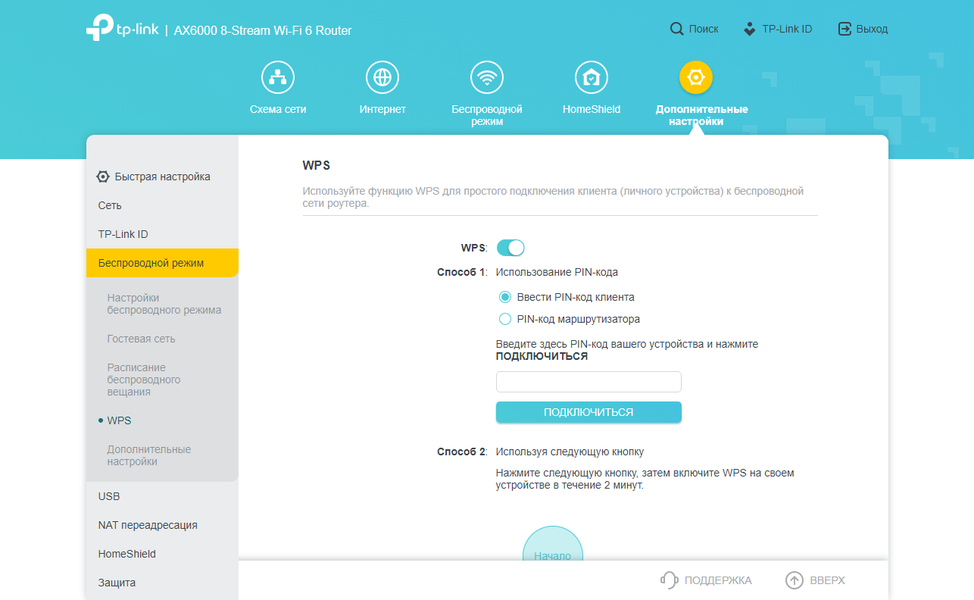Select Ввести PIN-код клиента radio option
This screenshot has width=974, height=600.
505,297
